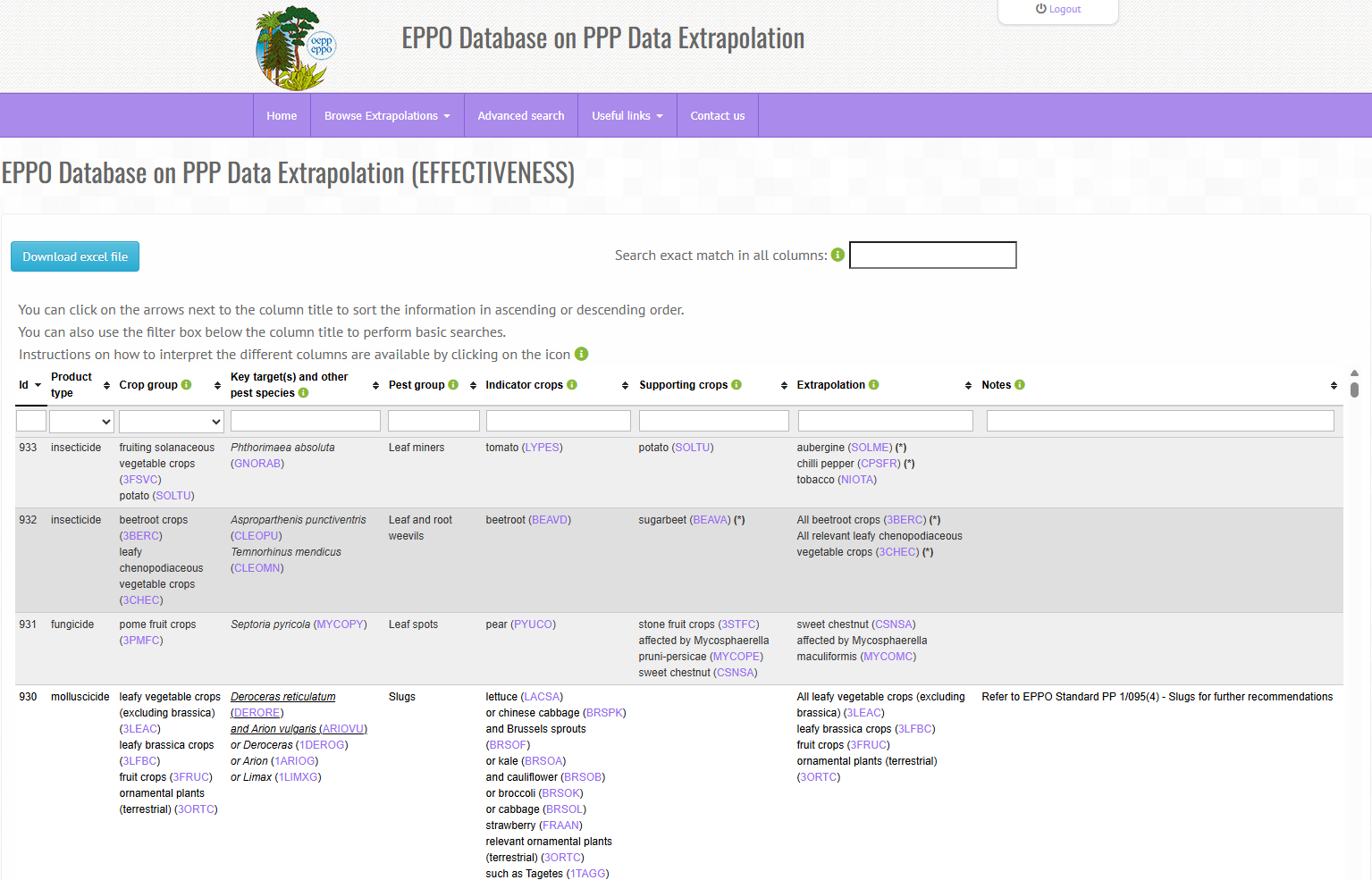This screenshot has width=1372, height=880.
Task: Open the Crop group filter dropdown
Action: [x=171, y=421]
